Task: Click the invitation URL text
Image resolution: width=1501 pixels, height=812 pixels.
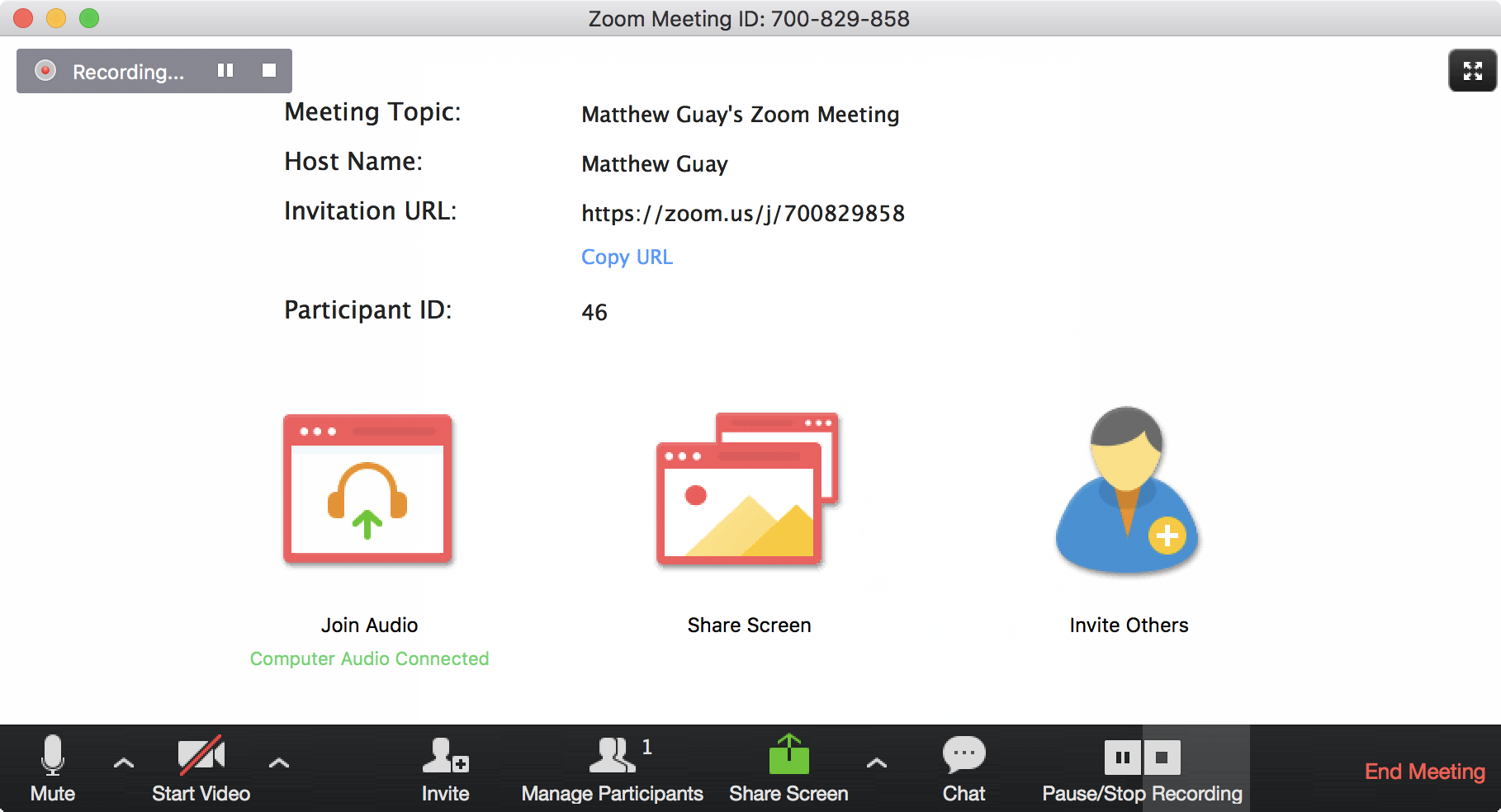Action: (743, 214)
